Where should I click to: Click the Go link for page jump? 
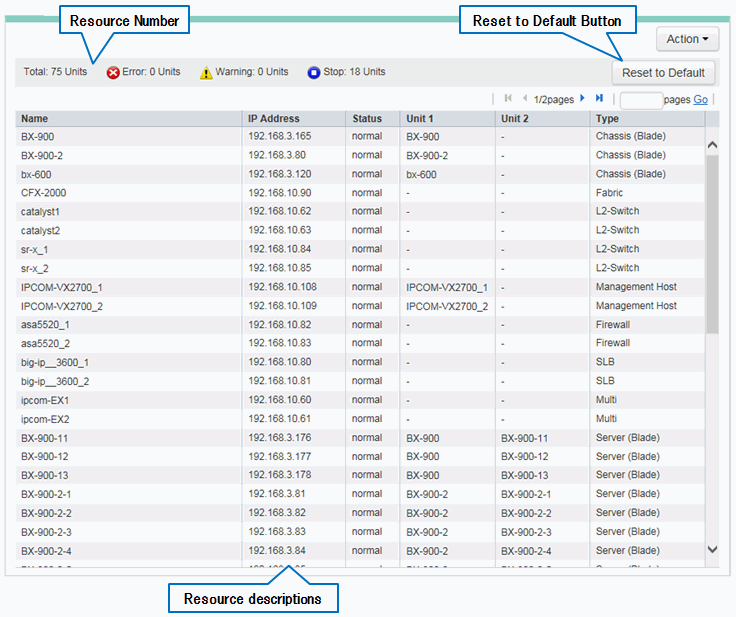click(700, 100)
